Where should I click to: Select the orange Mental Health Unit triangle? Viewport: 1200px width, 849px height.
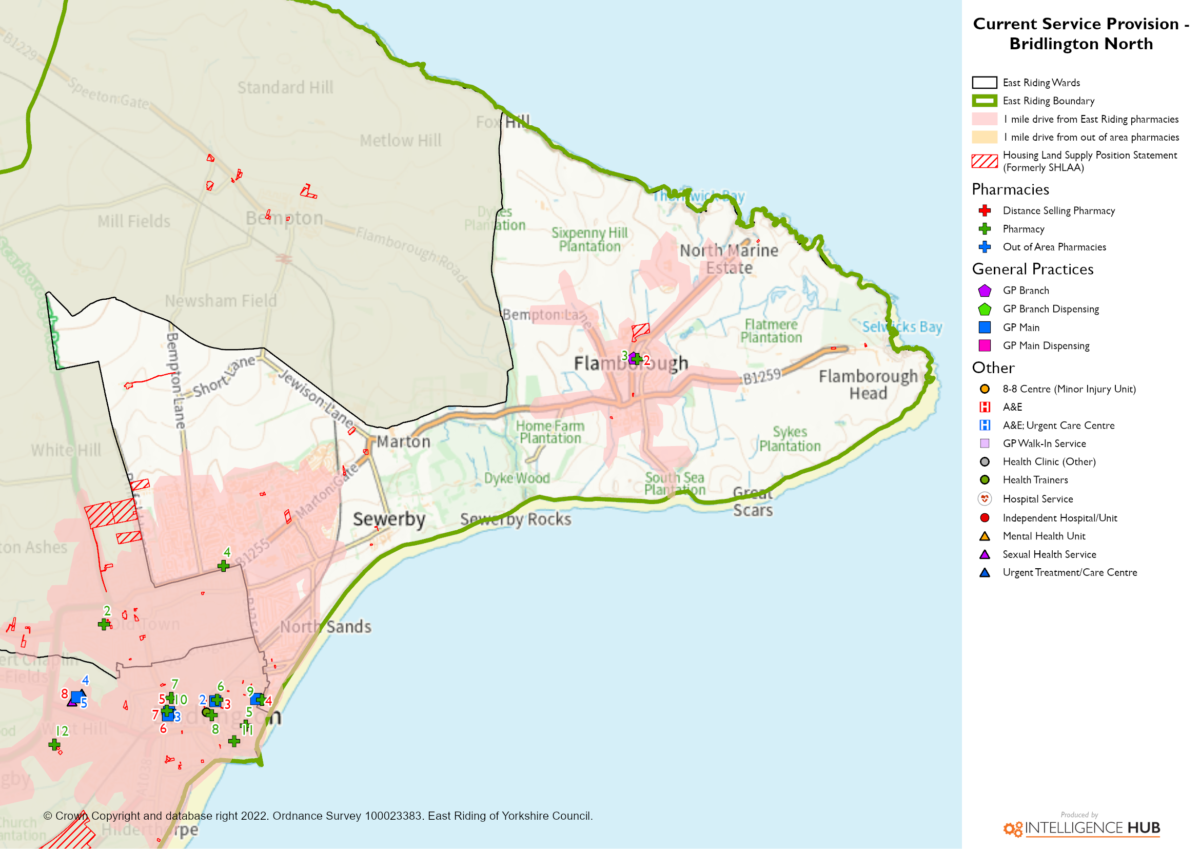985,536
